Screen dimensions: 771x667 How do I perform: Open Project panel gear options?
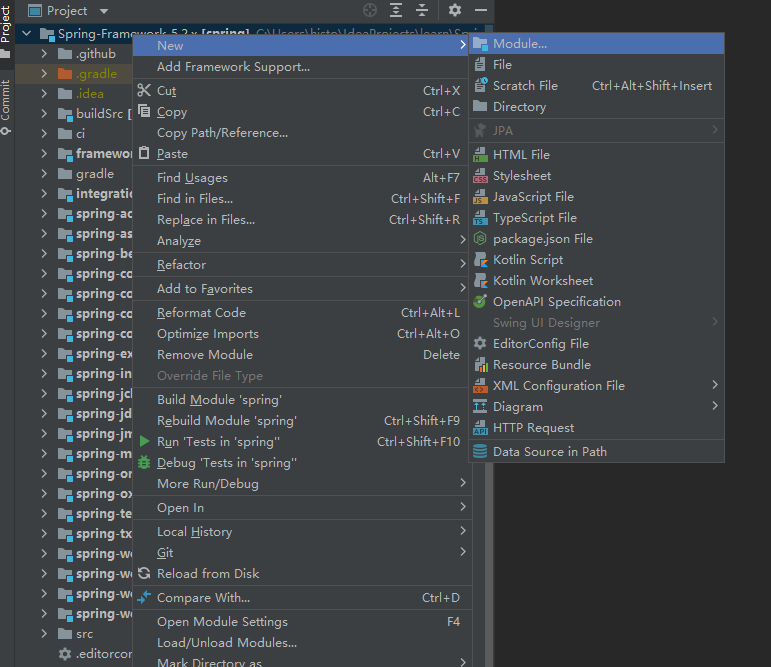pyautogui.click(x=455, y=10)
